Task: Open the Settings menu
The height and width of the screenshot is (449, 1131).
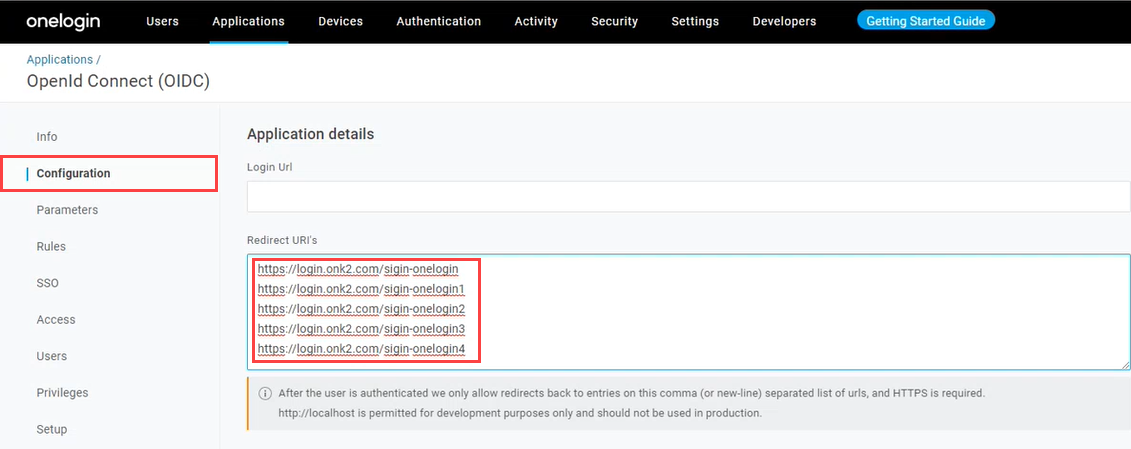Action: click(695, 21)
